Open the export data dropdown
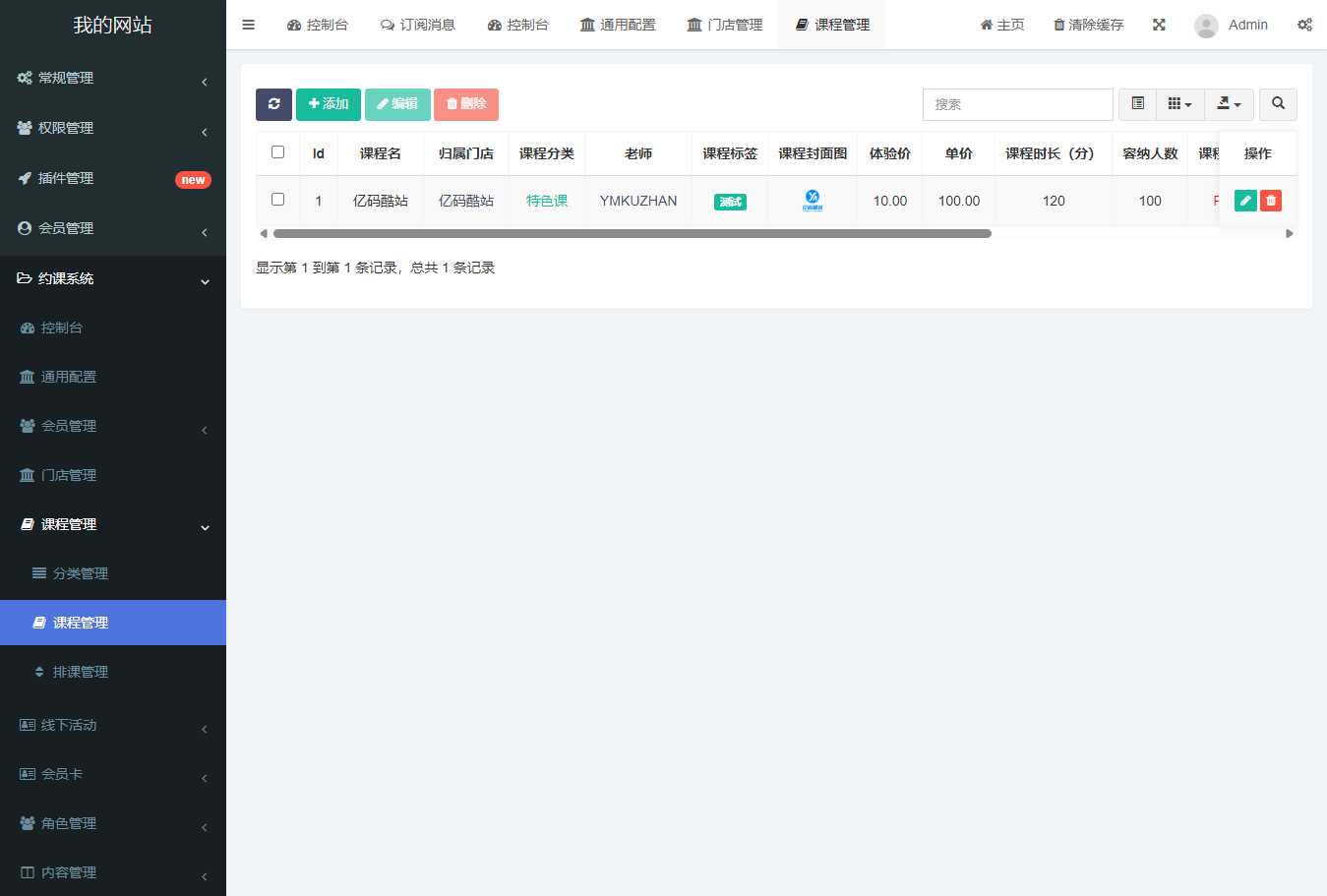1327x896 pixels. [x=1229, y=104]
